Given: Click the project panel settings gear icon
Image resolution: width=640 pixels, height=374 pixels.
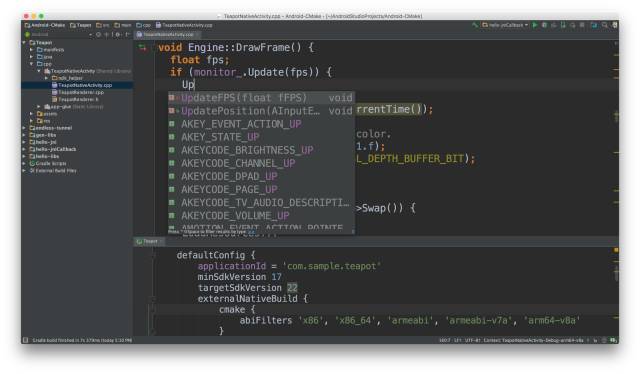Looking at the screenshot, I should (118, 35).
